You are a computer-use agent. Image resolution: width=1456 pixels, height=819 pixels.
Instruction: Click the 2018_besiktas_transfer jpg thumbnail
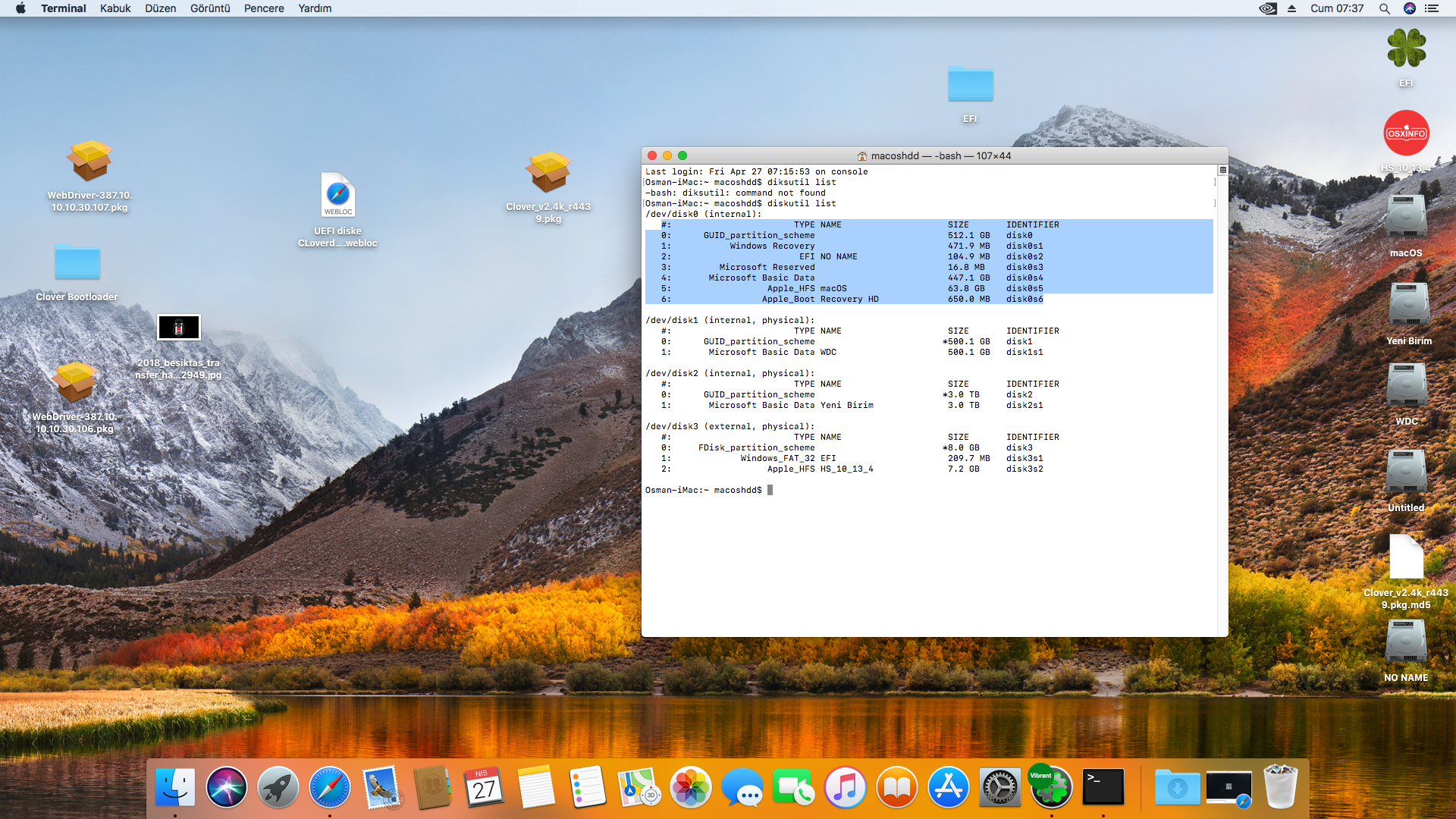(x=179, y=328)
